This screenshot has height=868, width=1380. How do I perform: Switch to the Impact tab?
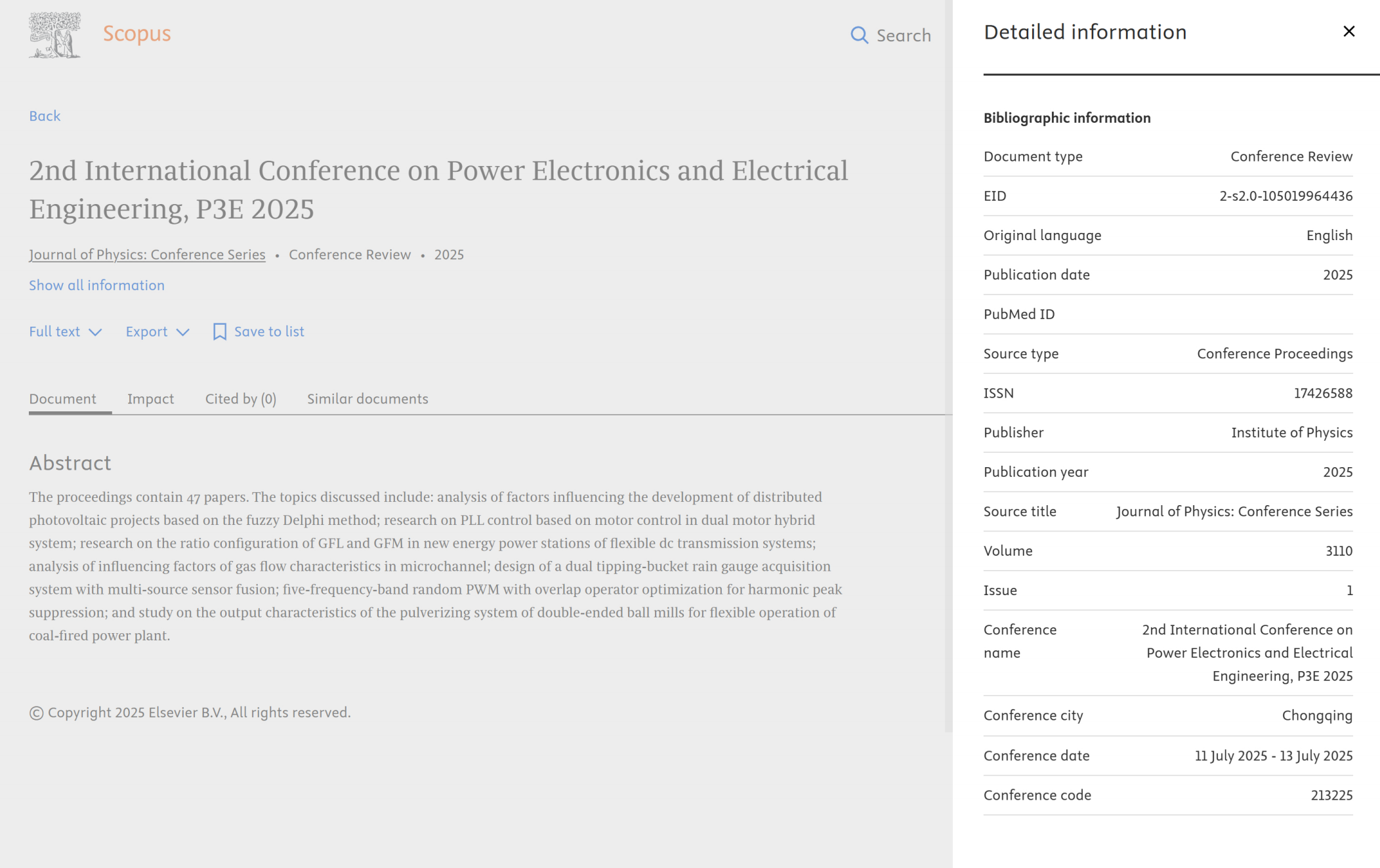pos(150,399)
